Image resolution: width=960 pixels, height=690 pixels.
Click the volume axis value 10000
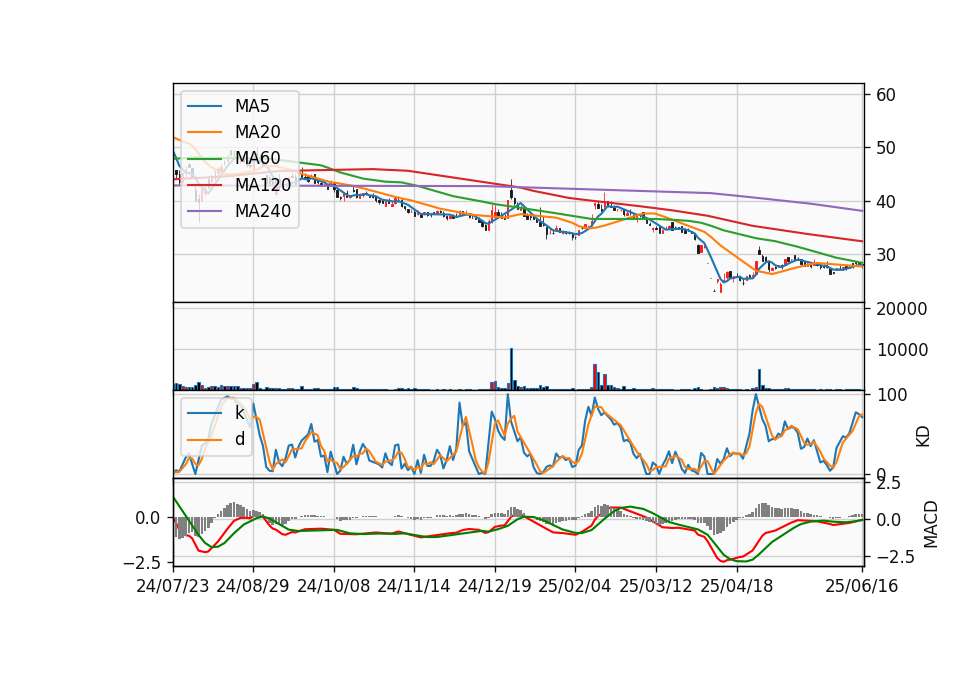click(x=902, y=350)
